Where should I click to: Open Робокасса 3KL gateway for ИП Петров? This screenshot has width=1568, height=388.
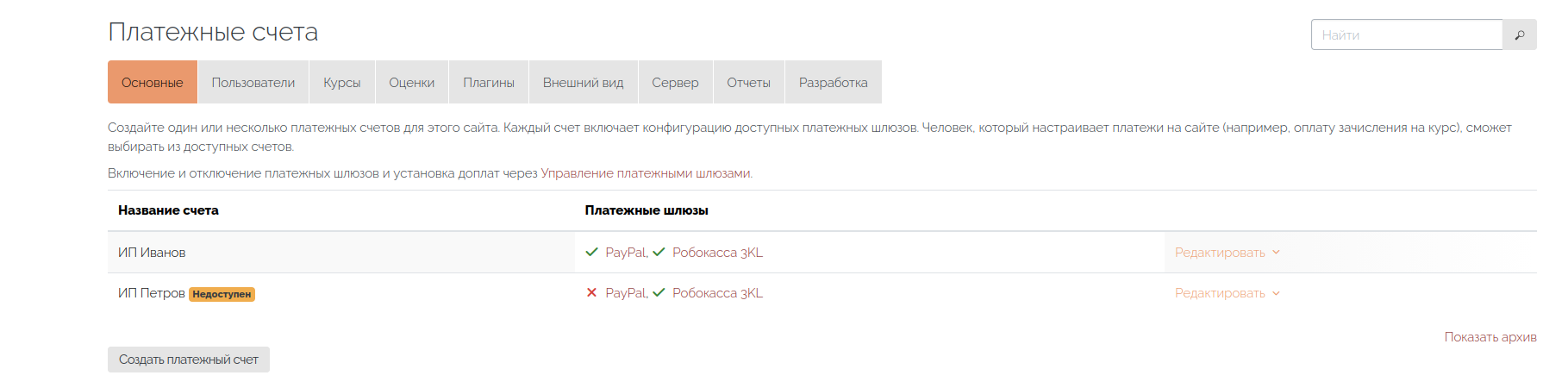point(717,293)
